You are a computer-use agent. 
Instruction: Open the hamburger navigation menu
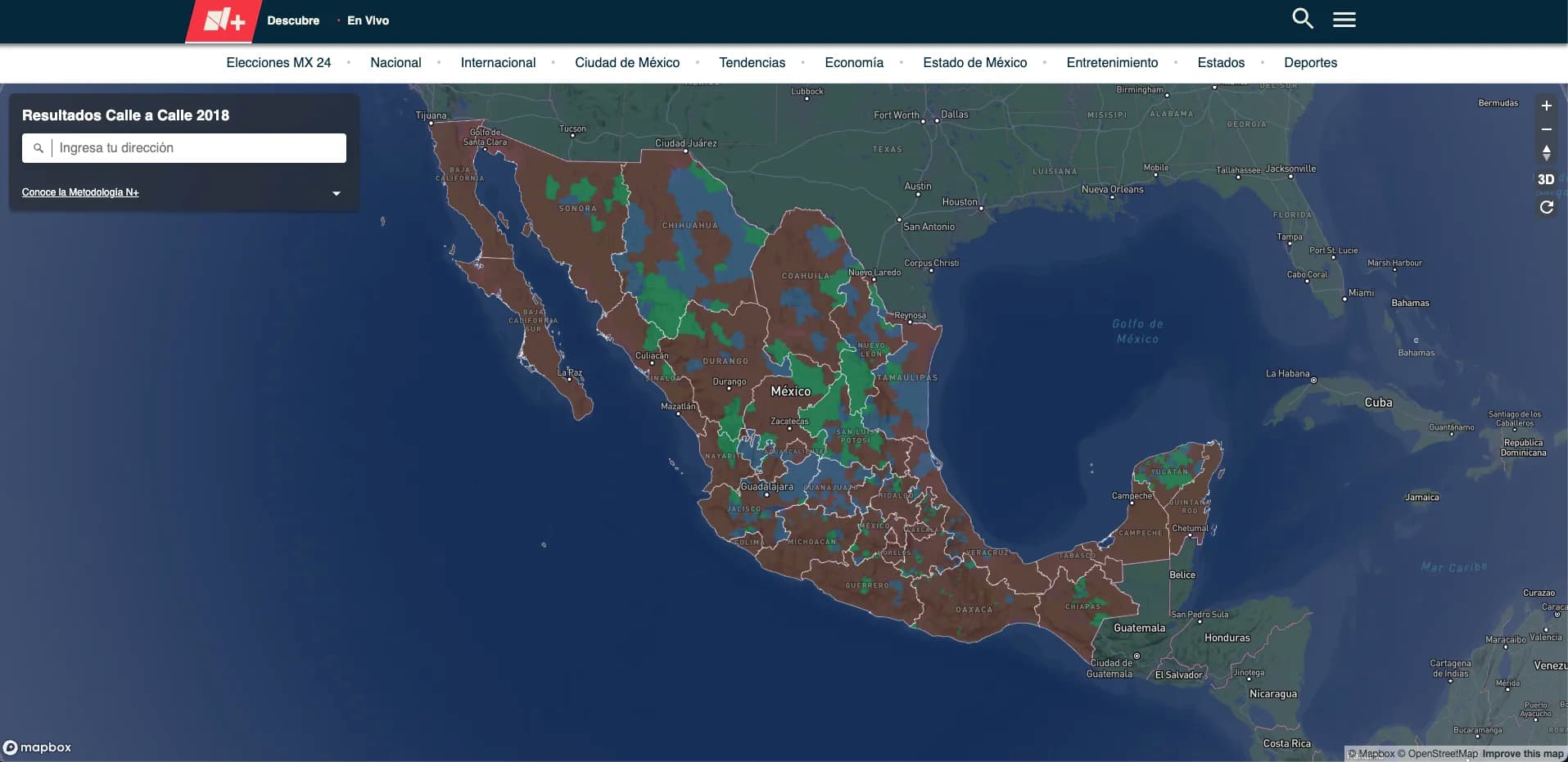coord(1344,18)
